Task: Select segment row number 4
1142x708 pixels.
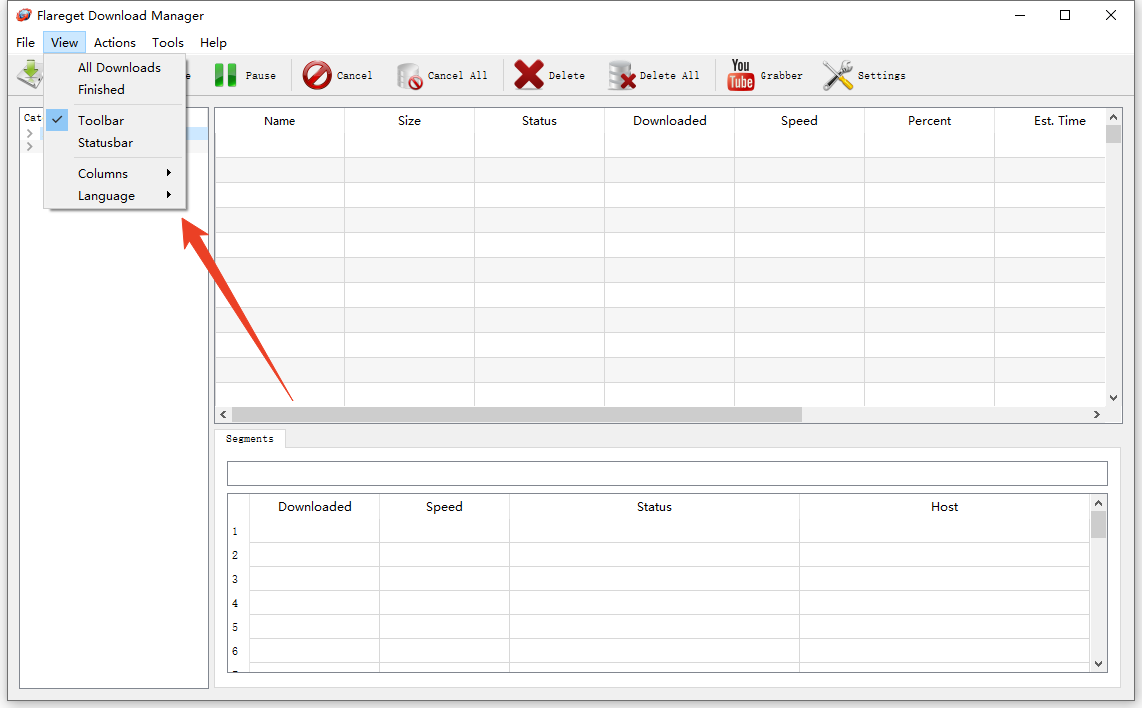Action: pyautogui.click(x=235, y=603)
